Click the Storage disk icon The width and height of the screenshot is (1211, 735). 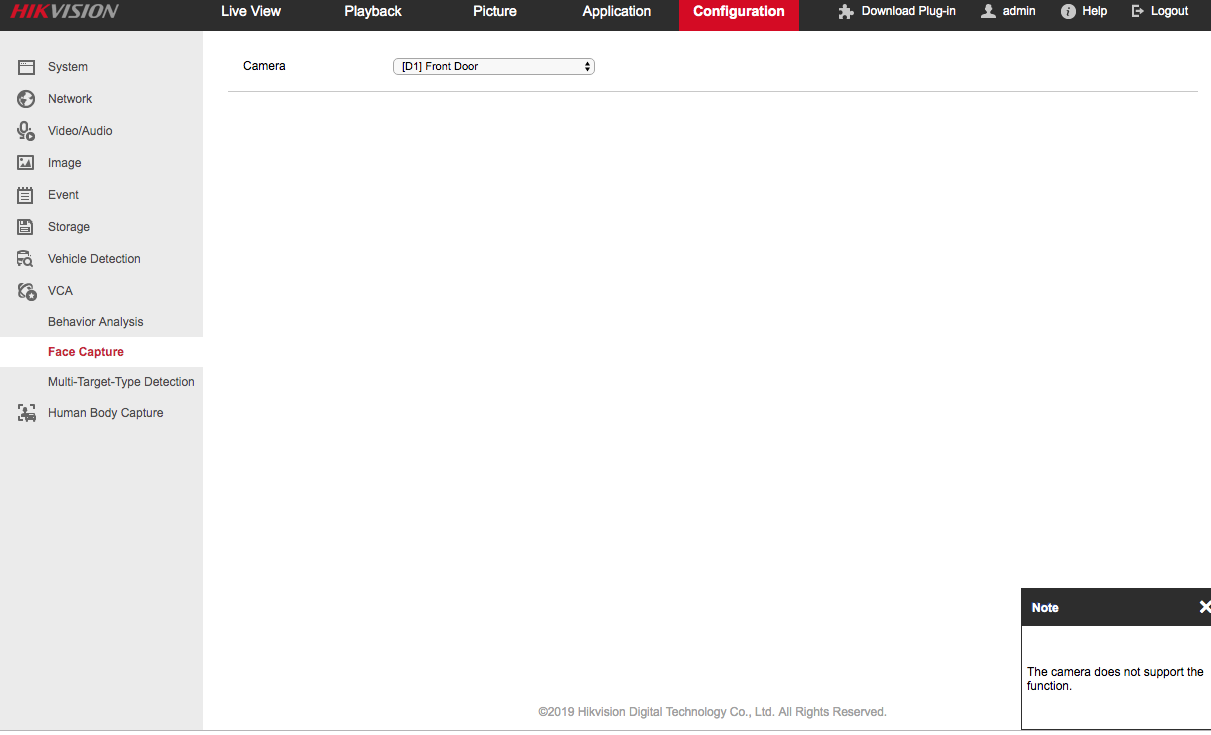tap(26, 227)
